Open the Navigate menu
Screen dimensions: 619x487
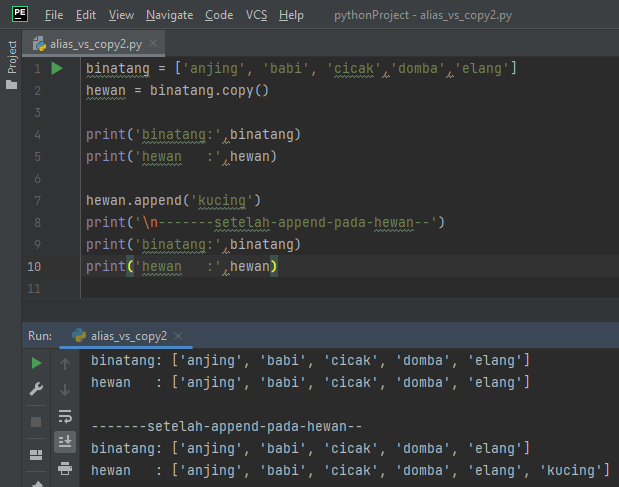pos(169,15)
